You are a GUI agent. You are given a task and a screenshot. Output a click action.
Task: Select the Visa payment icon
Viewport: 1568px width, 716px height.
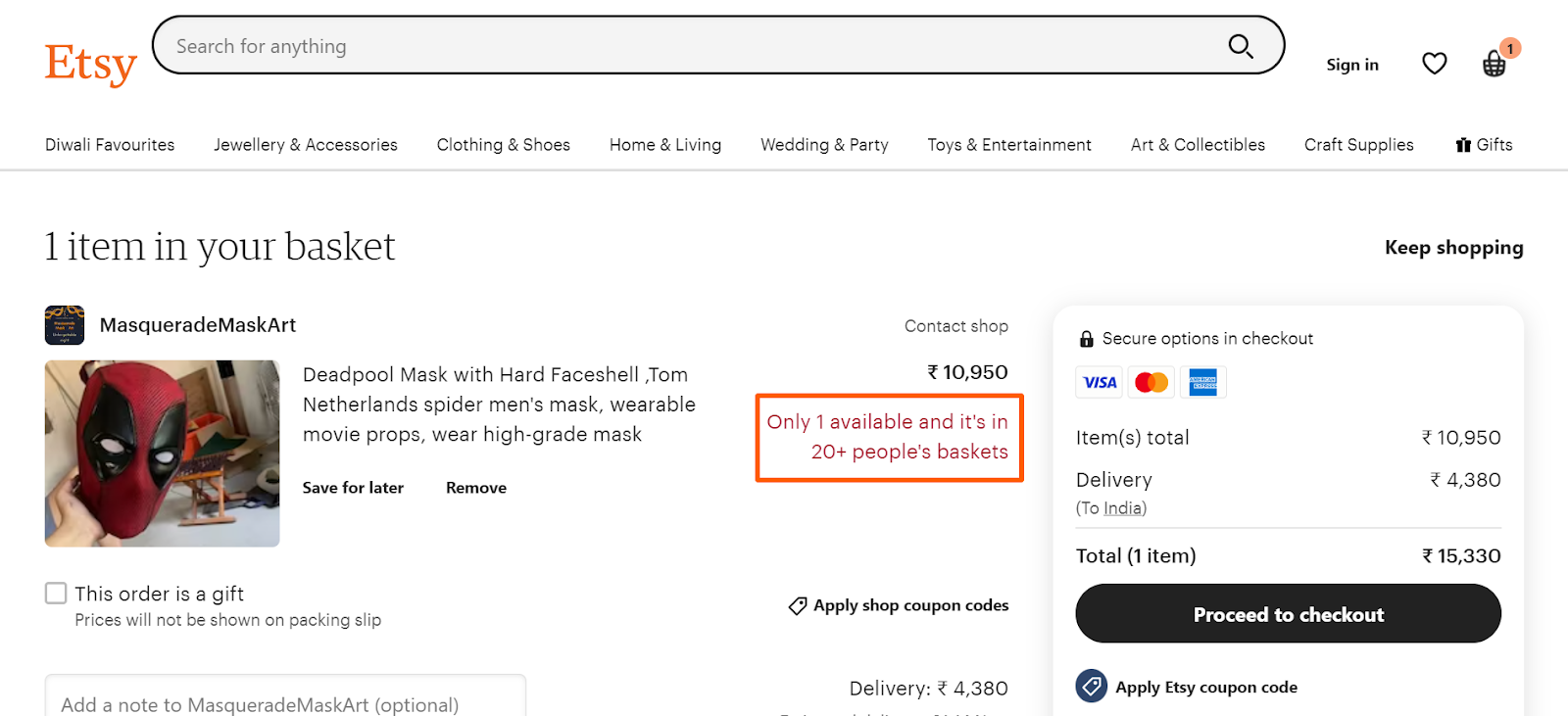(x=1098, y=382)
